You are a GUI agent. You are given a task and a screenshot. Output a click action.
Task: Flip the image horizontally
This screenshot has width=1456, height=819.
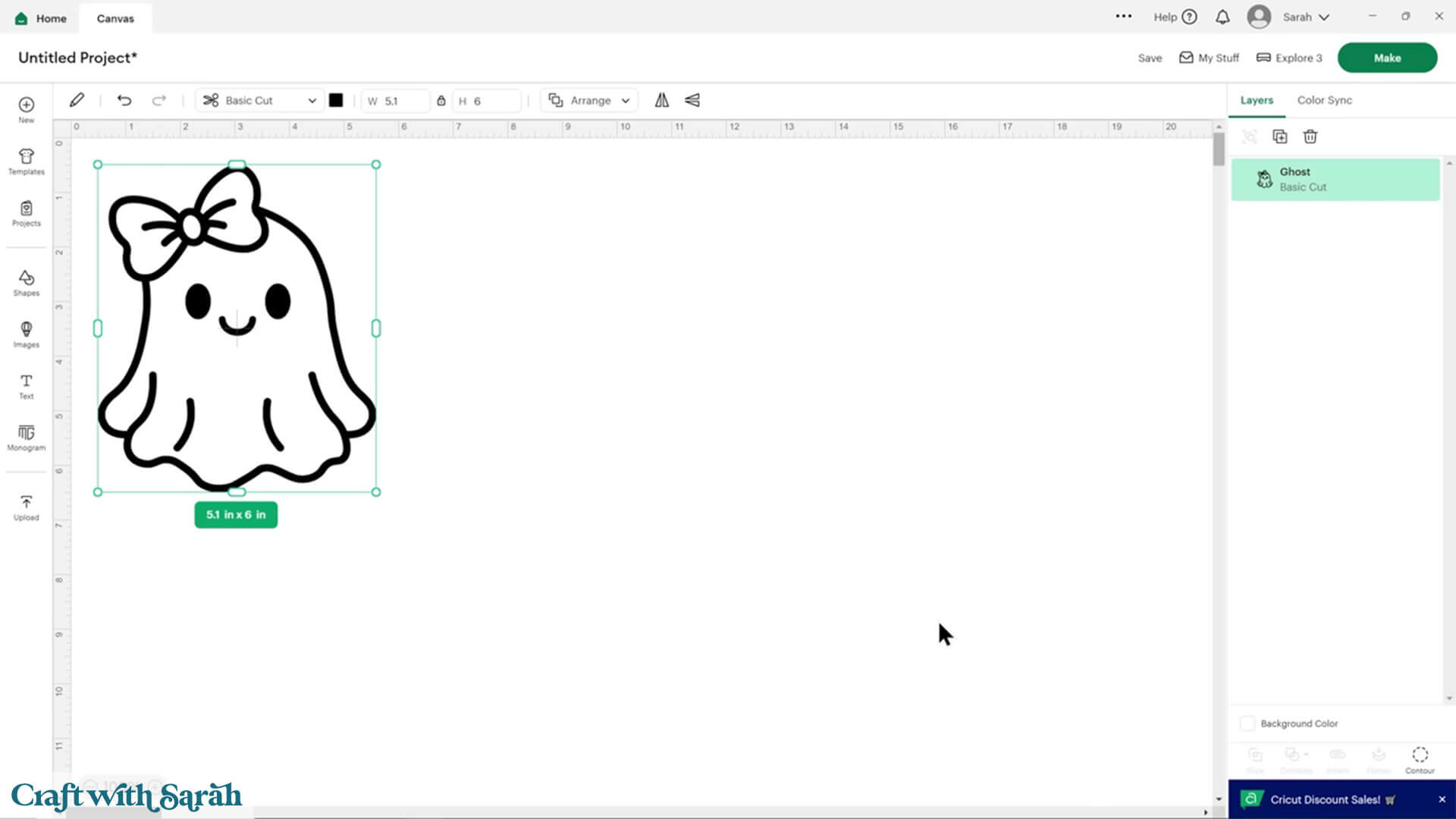pyautogui.click(x=662, y=100)
